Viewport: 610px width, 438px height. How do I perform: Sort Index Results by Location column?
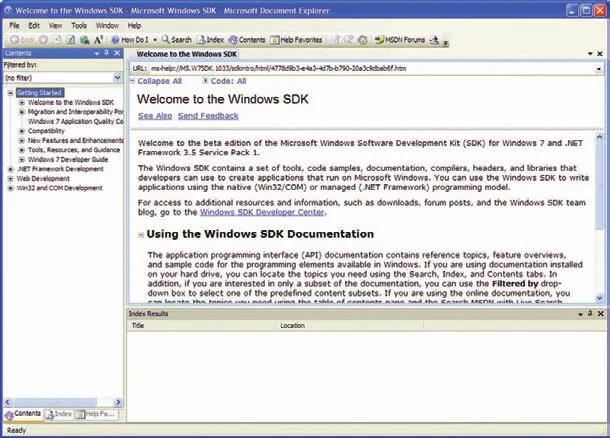click(349, 326)
